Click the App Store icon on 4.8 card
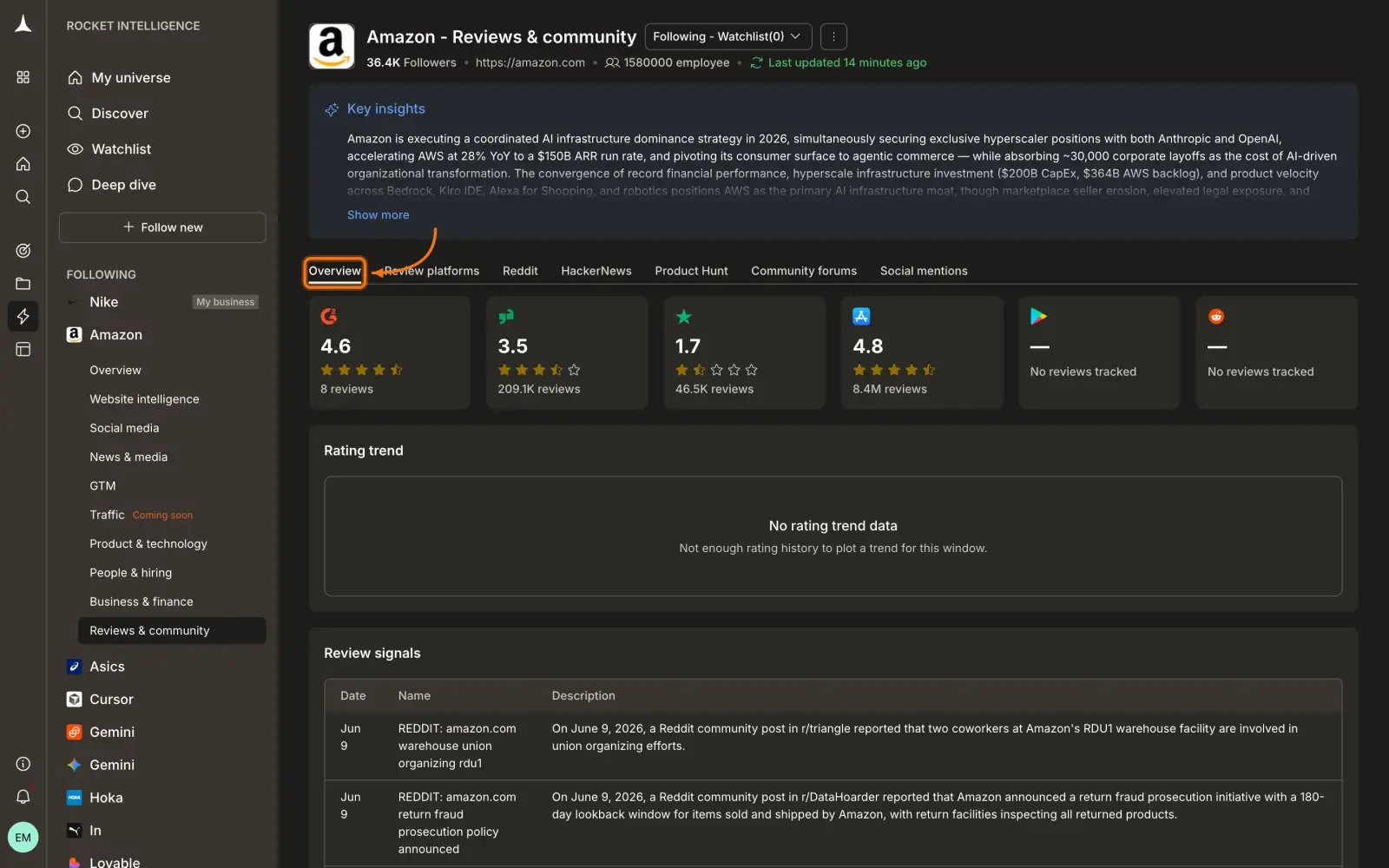This screenshot has width=1389, height=868. (861, 317)
